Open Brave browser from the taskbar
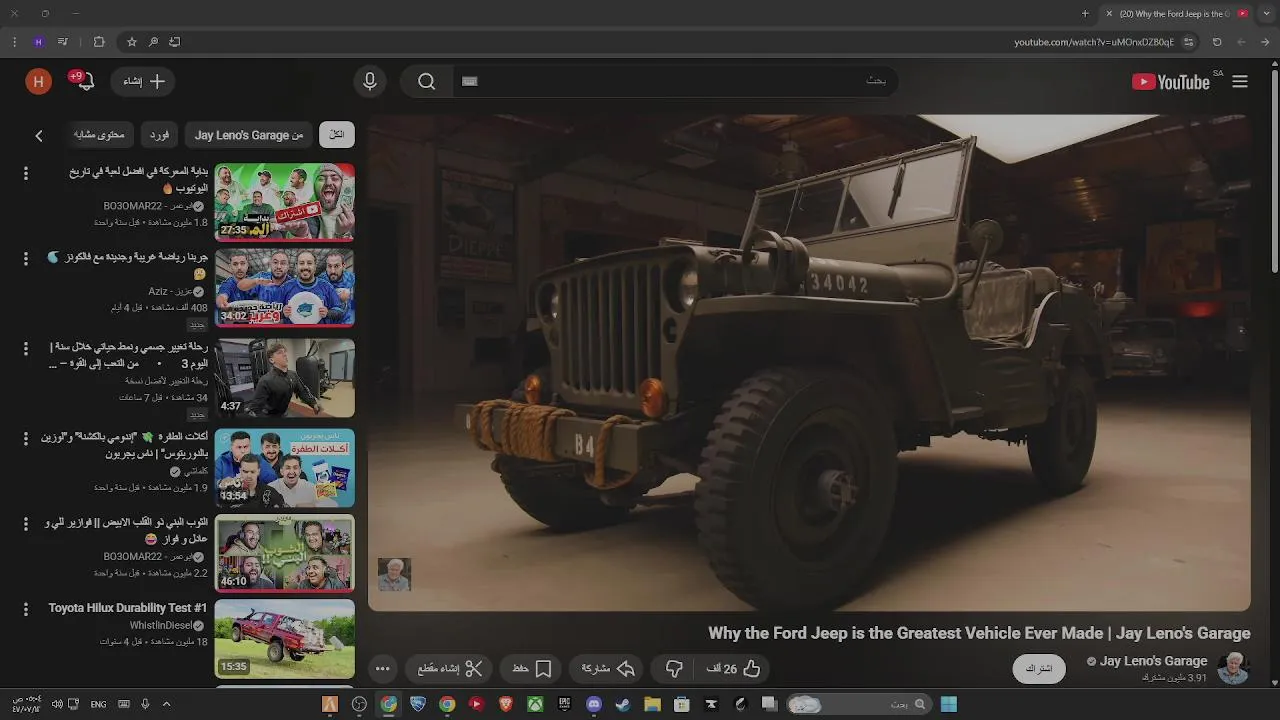This screenshot has width=1280, height=720. tap(506, 704)
